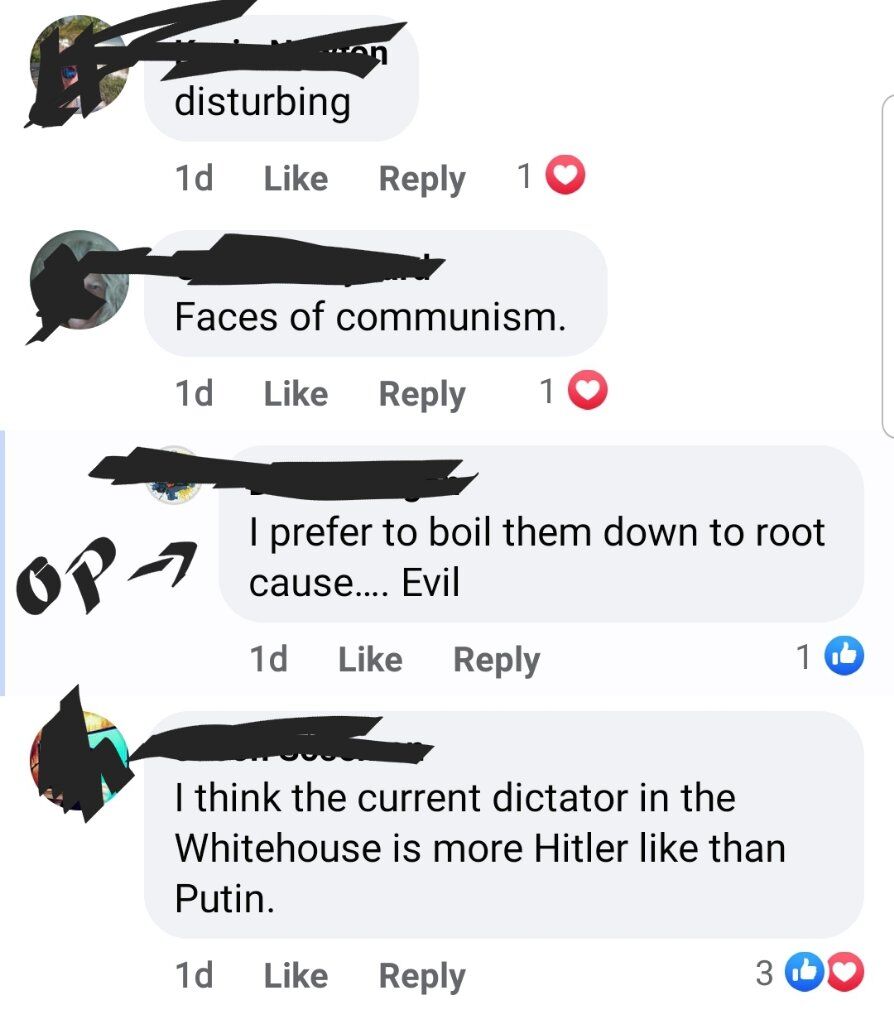This screenshot has width=894, height=1024.
Task: Open profile picture of 'Faces of communism' commenter
Action: [79, 280]
